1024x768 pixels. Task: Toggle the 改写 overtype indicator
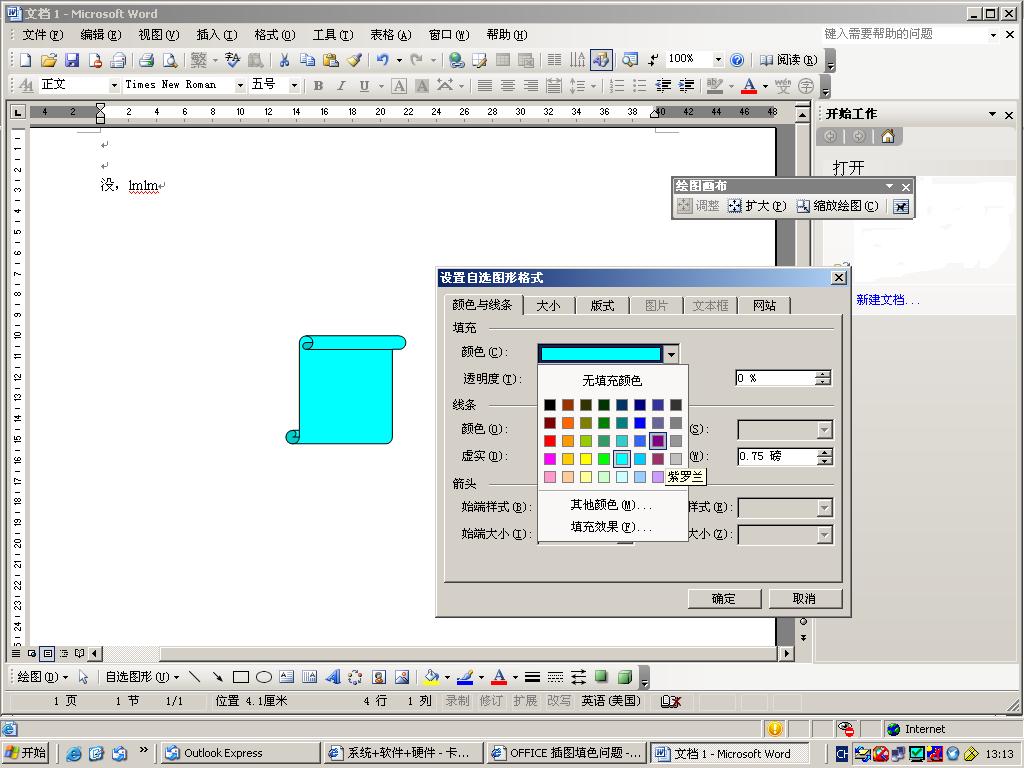point(558,700)
